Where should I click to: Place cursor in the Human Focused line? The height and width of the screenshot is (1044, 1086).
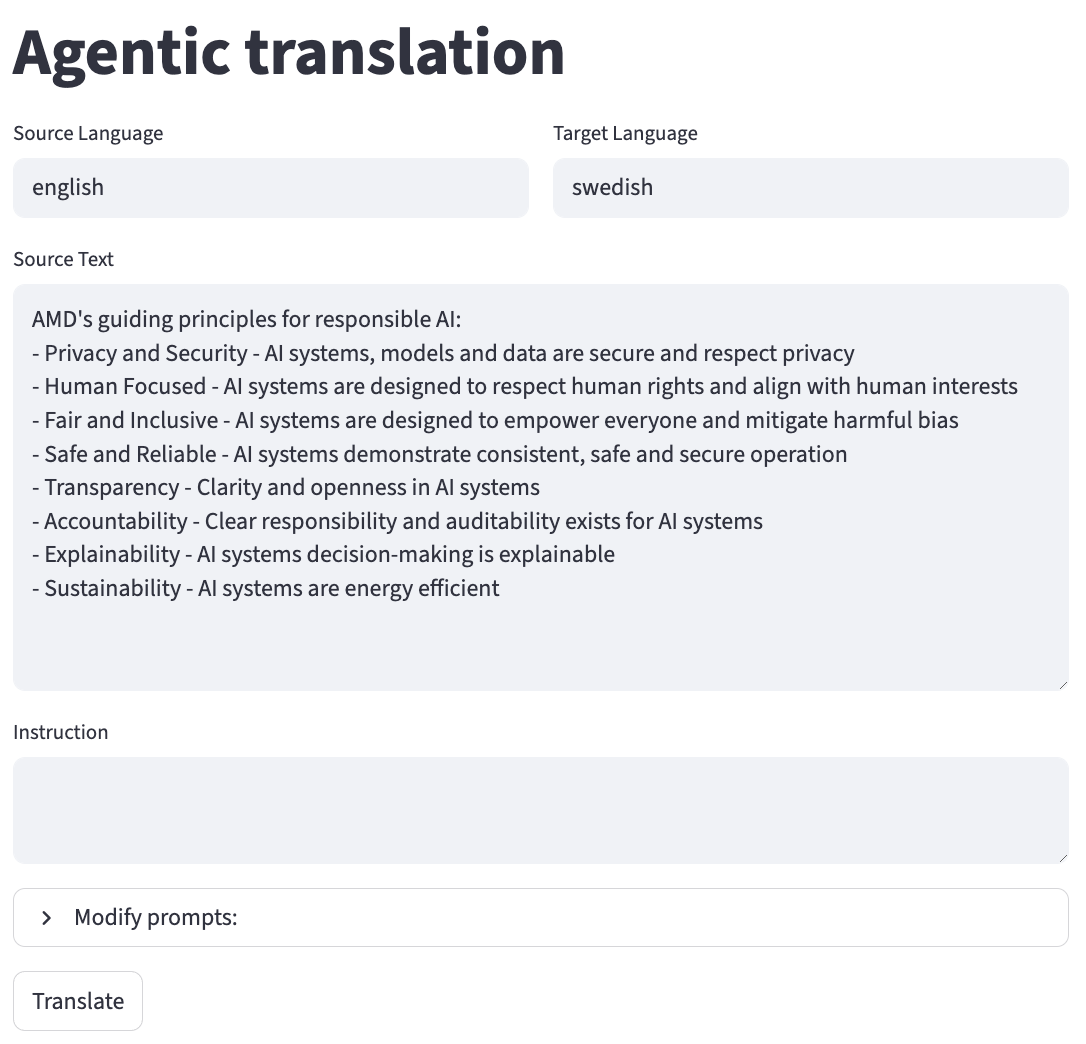pyautogui.click(x=524, y=387)
